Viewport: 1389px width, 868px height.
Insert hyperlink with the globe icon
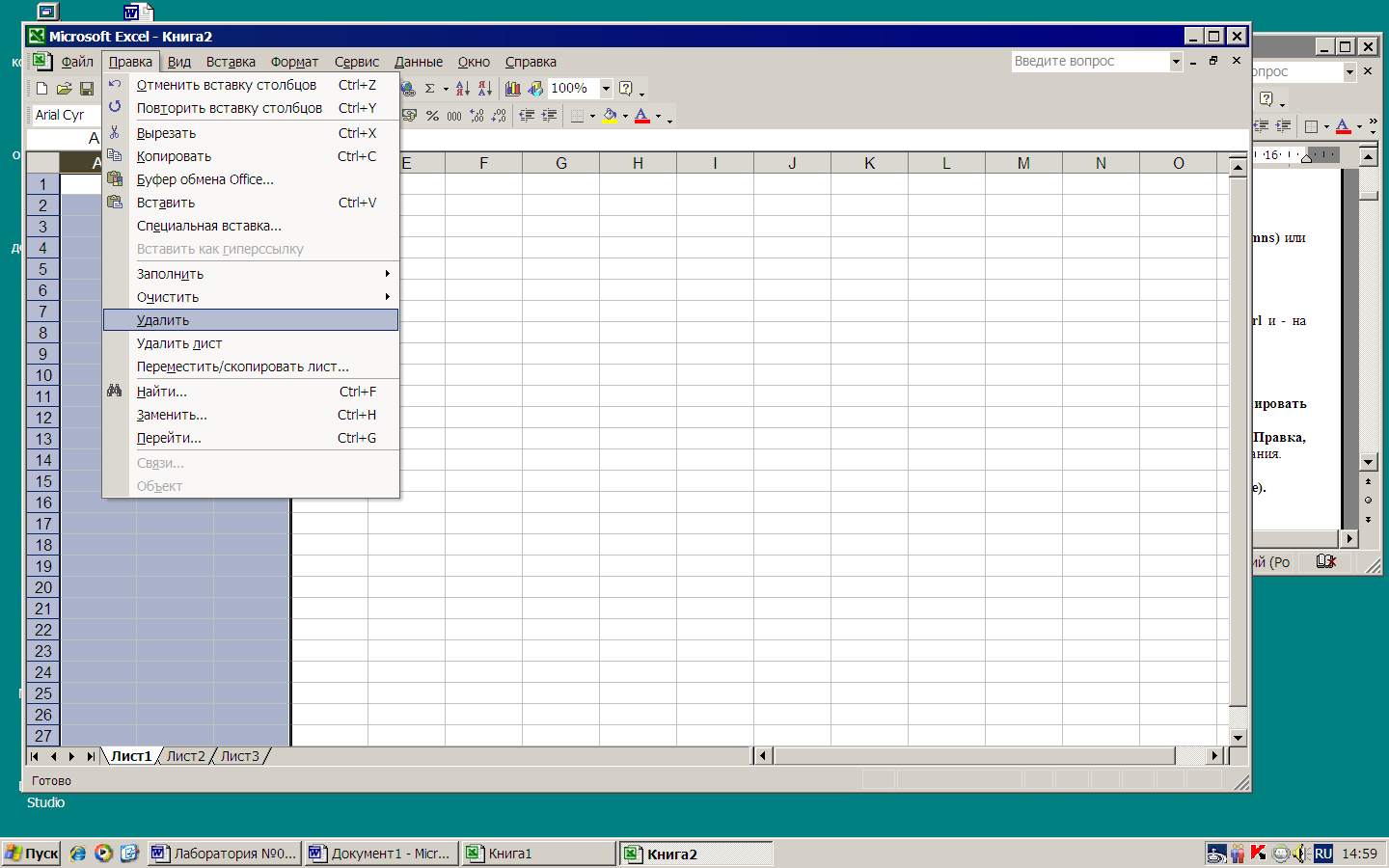point(408,89)
